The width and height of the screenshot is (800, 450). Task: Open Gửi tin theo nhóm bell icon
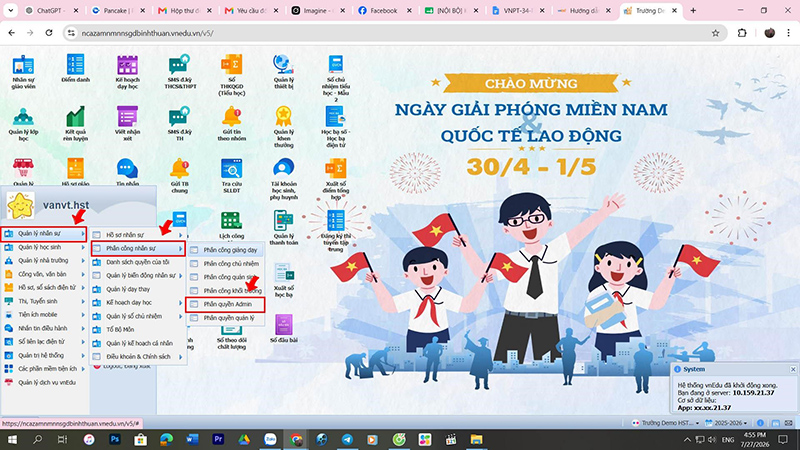pos(232,123)
